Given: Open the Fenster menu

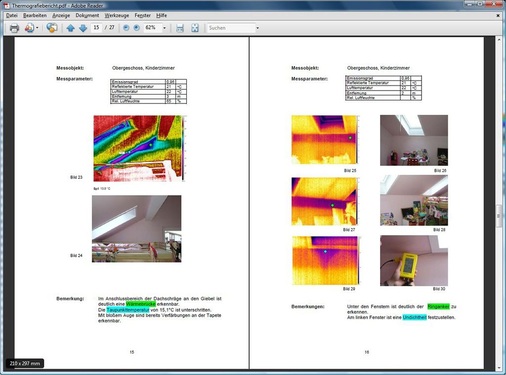Looking at the screenshot, I should pyautogui.click(x=143, y=15).
